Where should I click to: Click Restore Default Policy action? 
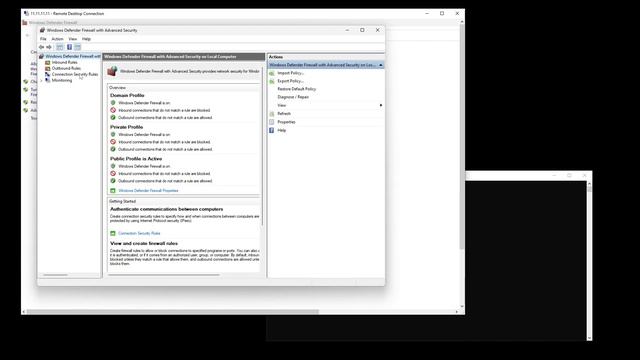click(x=297, y=89)
